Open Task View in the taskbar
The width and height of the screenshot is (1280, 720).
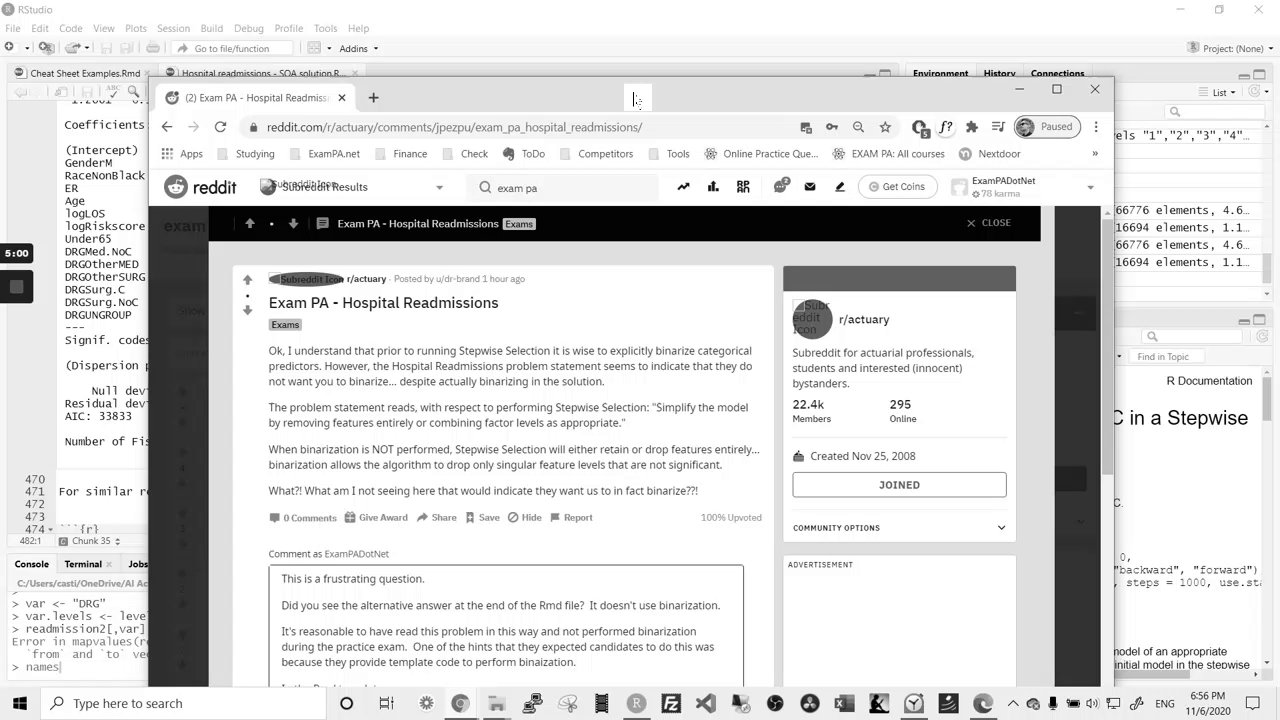click(x=387, y=703)
